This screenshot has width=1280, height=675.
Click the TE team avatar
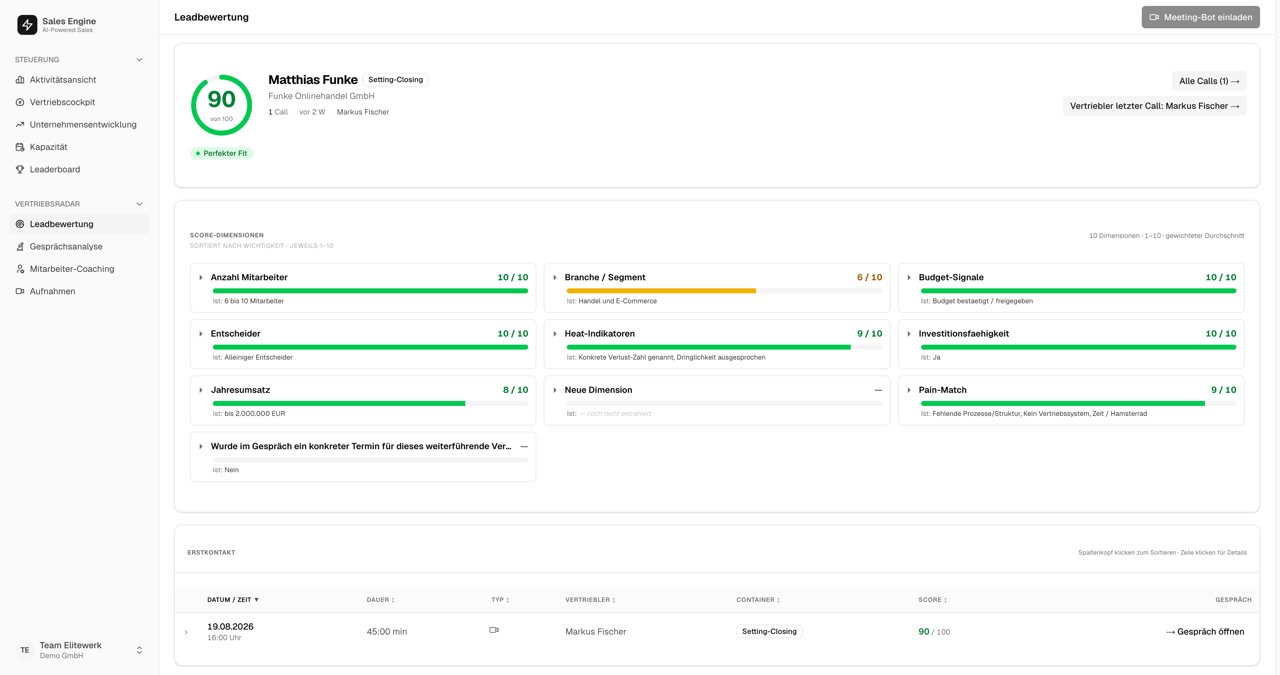point(25,650)
